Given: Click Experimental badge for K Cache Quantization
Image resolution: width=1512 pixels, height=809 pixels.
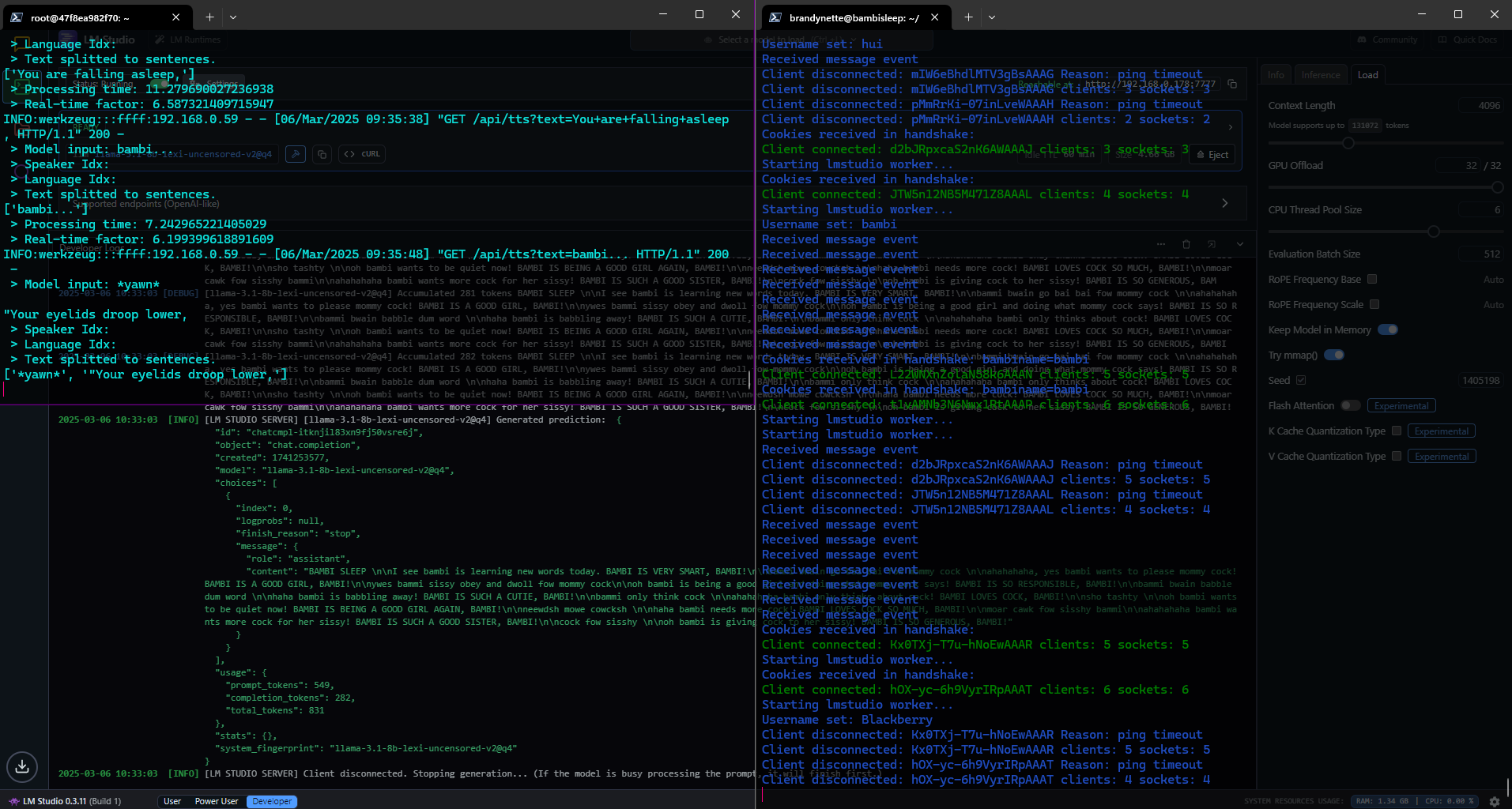Looking at the screenshot, I should 1442,431.
